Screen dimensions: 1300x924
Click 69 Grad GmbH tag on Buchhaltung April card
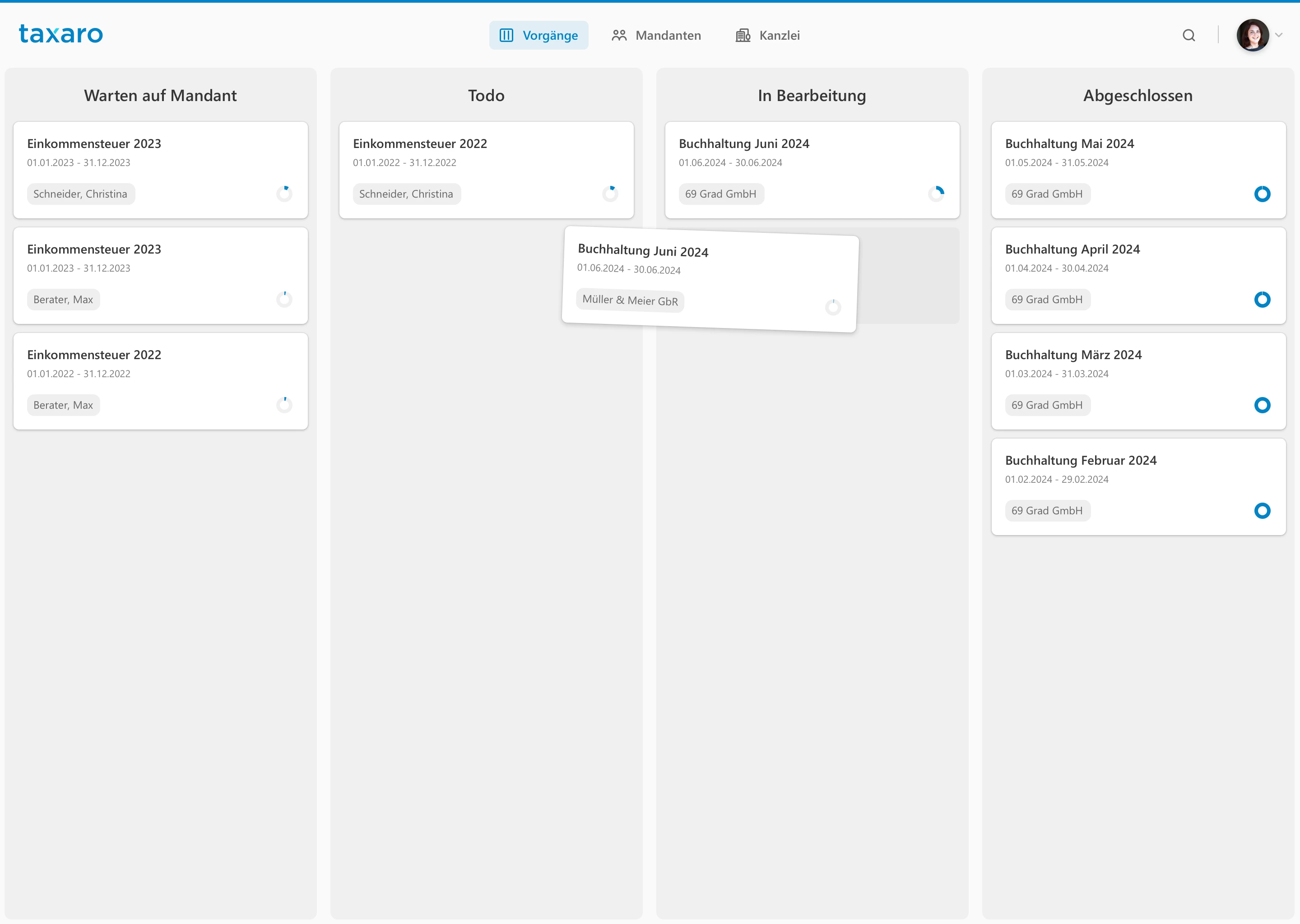point(1047,299)
